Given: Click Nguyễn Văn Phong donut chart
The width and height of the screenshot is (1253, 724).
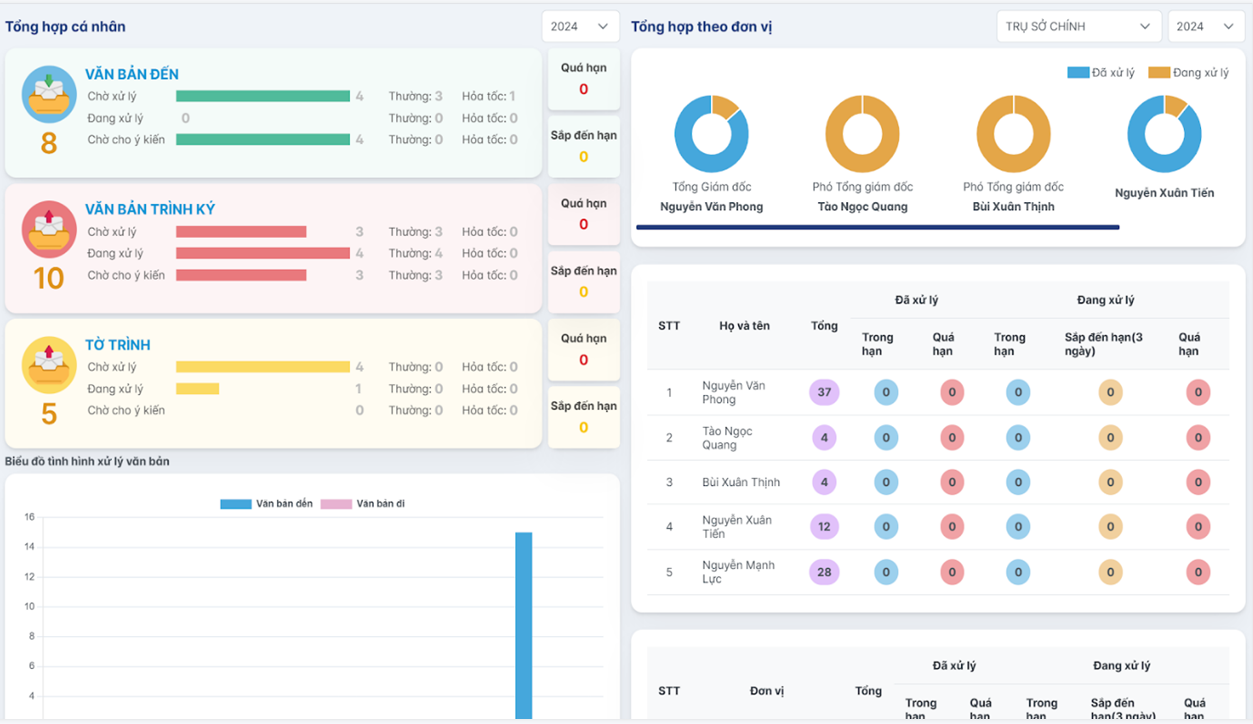Looking at the screenshot, I should pyautogui.click(x=711, y=134).
